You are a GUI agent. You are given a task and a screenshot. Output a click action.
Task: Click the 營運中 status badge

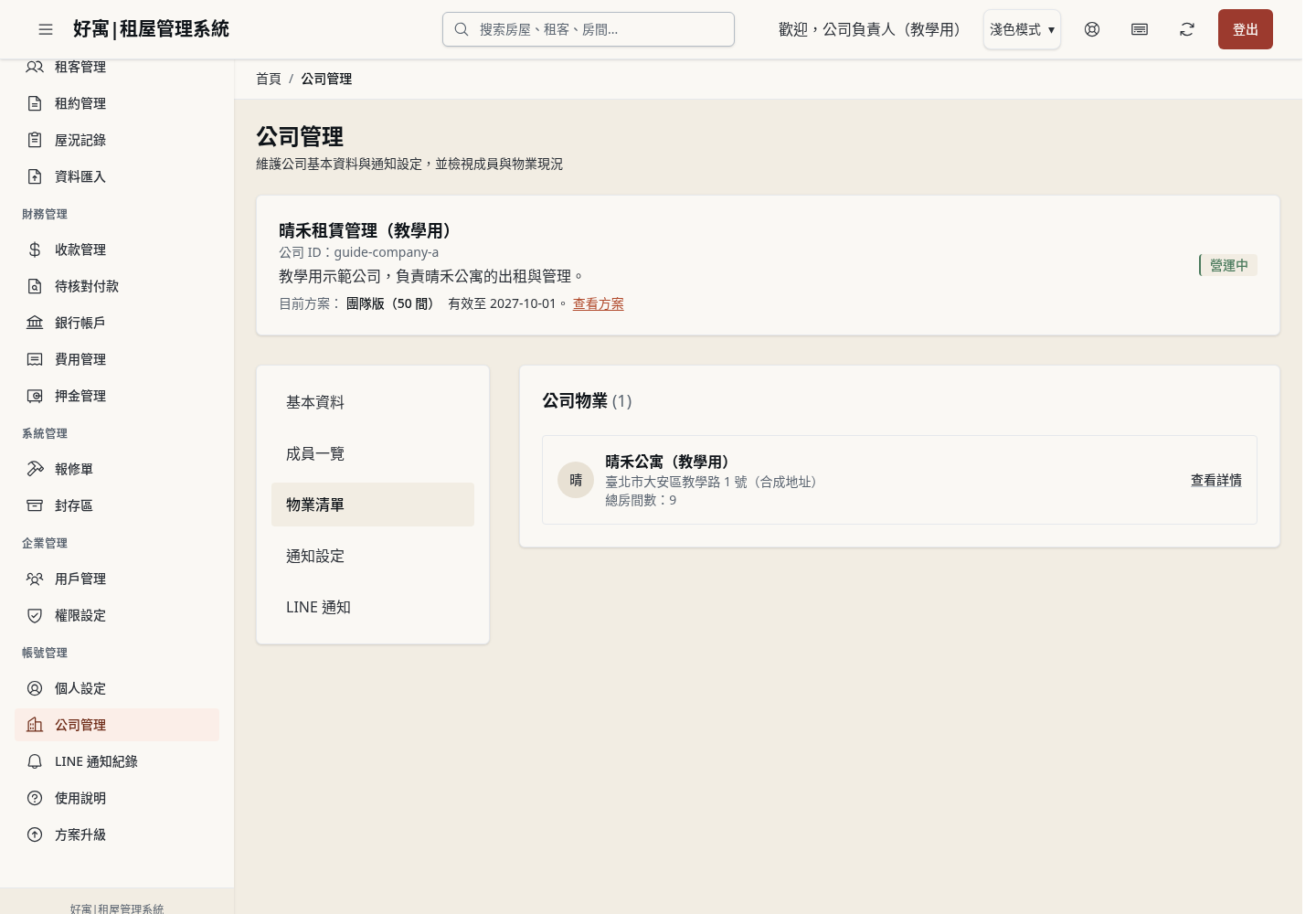pyautogui.click(x=1228, y=265)
